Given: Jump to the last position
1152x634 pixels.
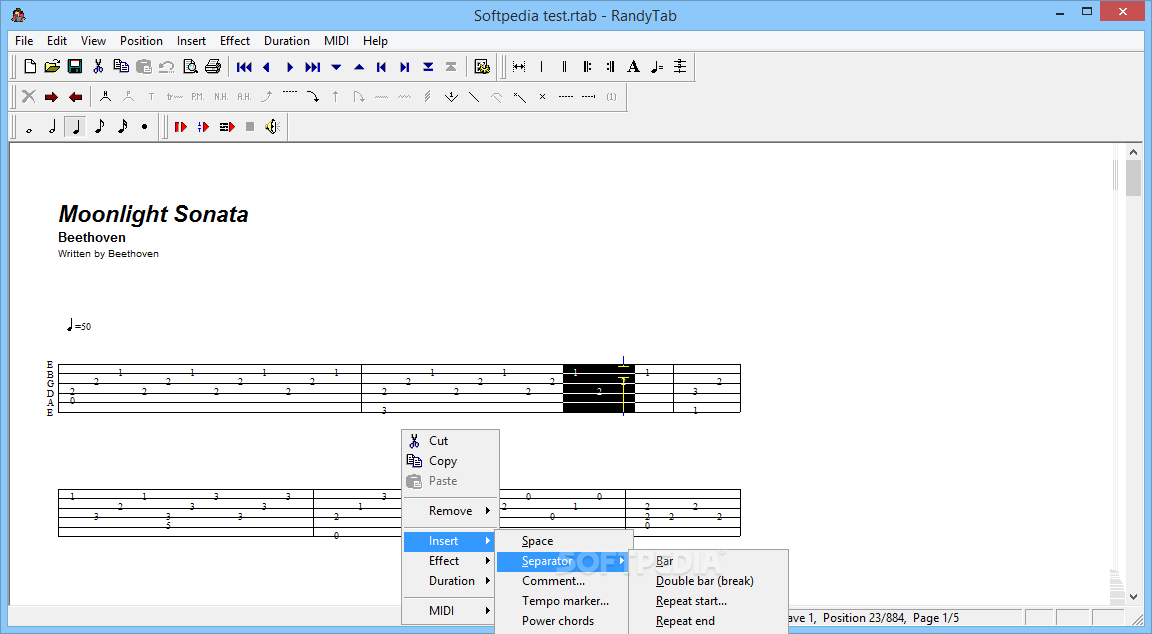Looking at the screenshot, I should tap(313, 67).
